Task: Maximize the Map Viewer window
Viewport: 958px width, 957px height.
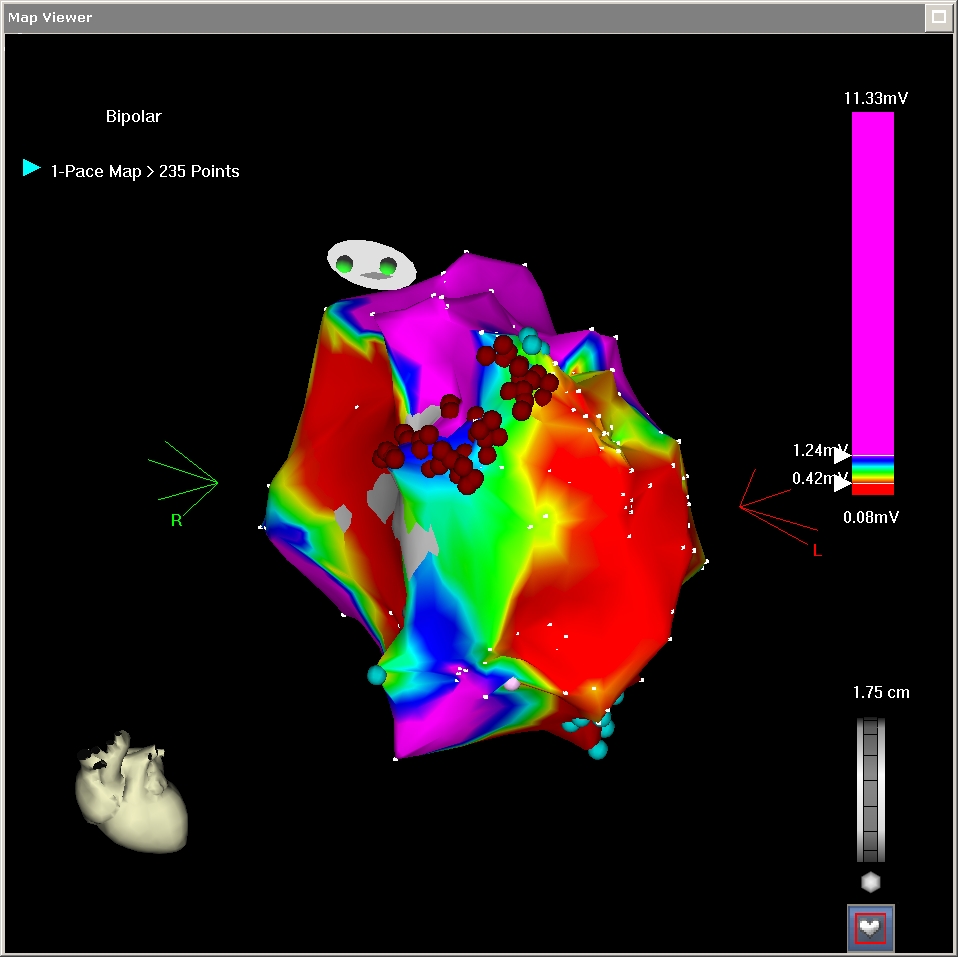Action: pyautogui.click(x=938, y=16)
